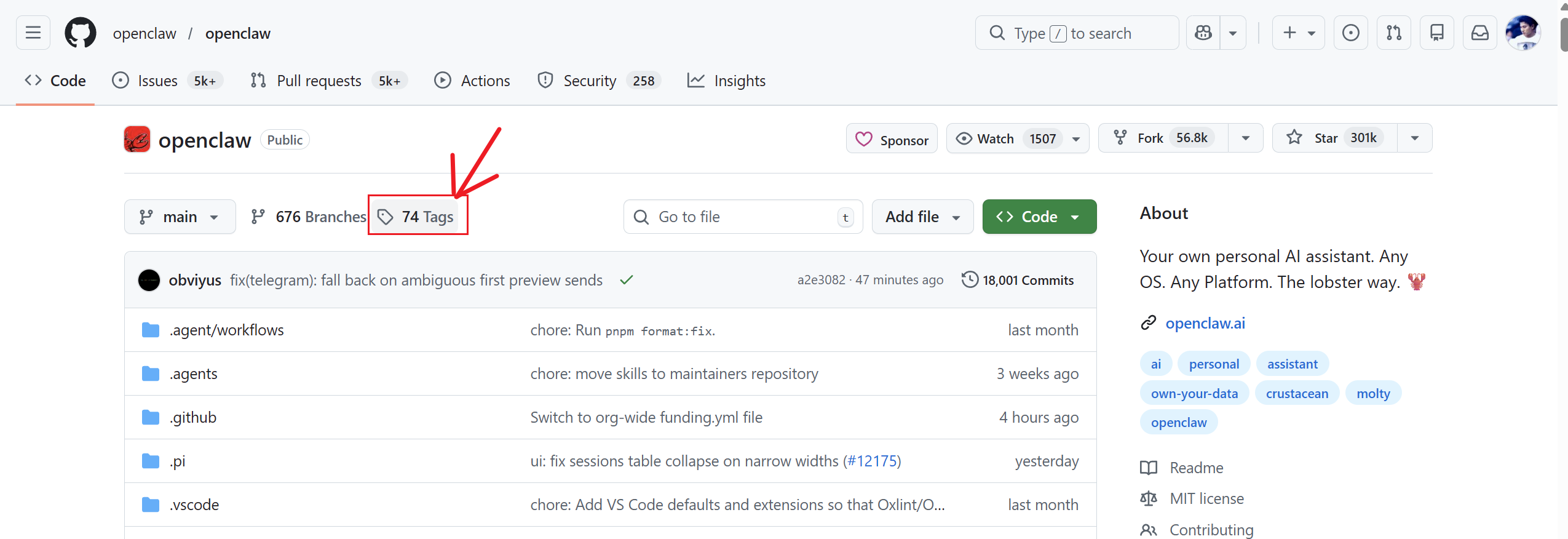
Task: Open the create new plus menu
Action: (x=1299, y=33)
